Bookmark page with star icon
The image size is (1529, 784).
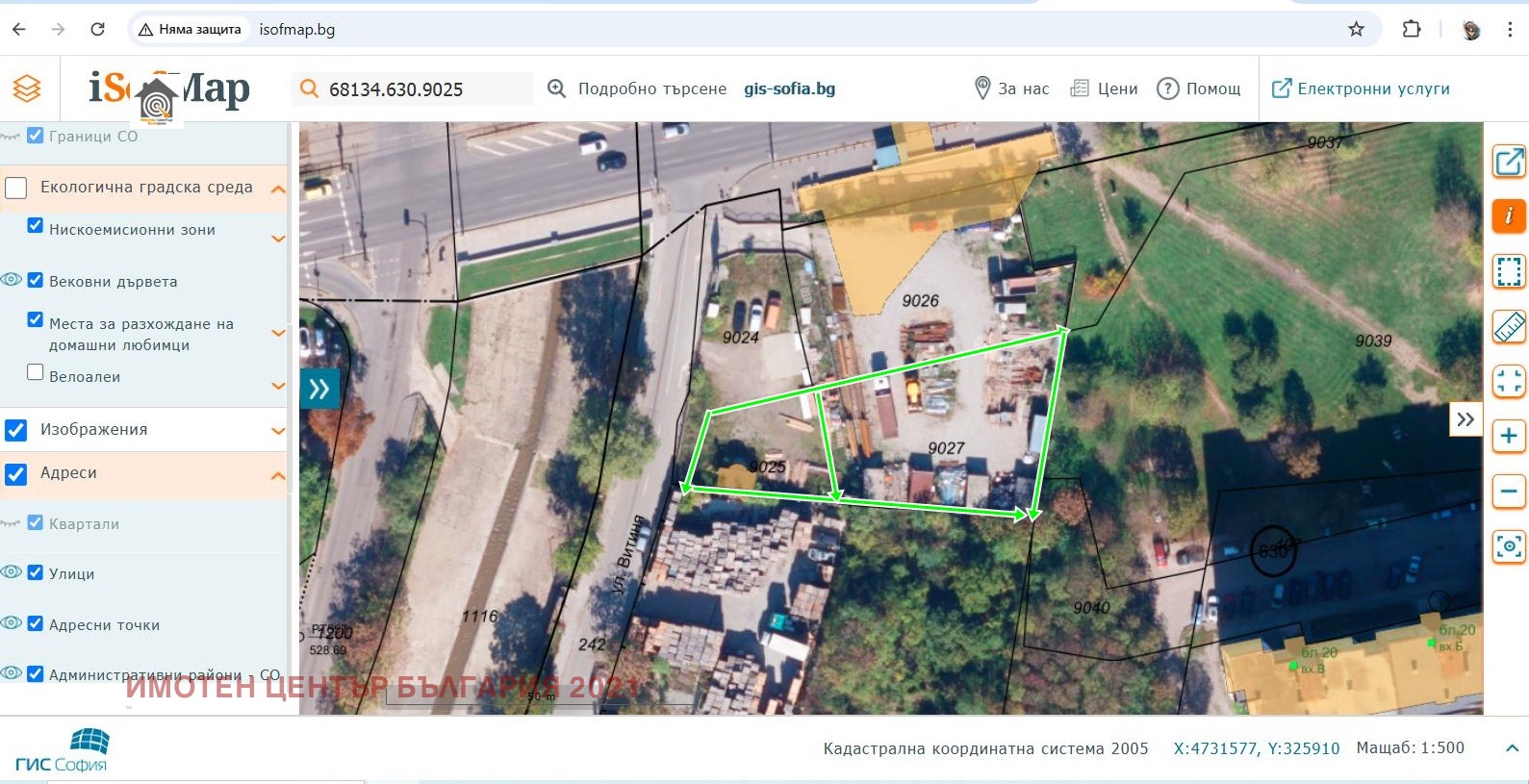coord(1356,29)
